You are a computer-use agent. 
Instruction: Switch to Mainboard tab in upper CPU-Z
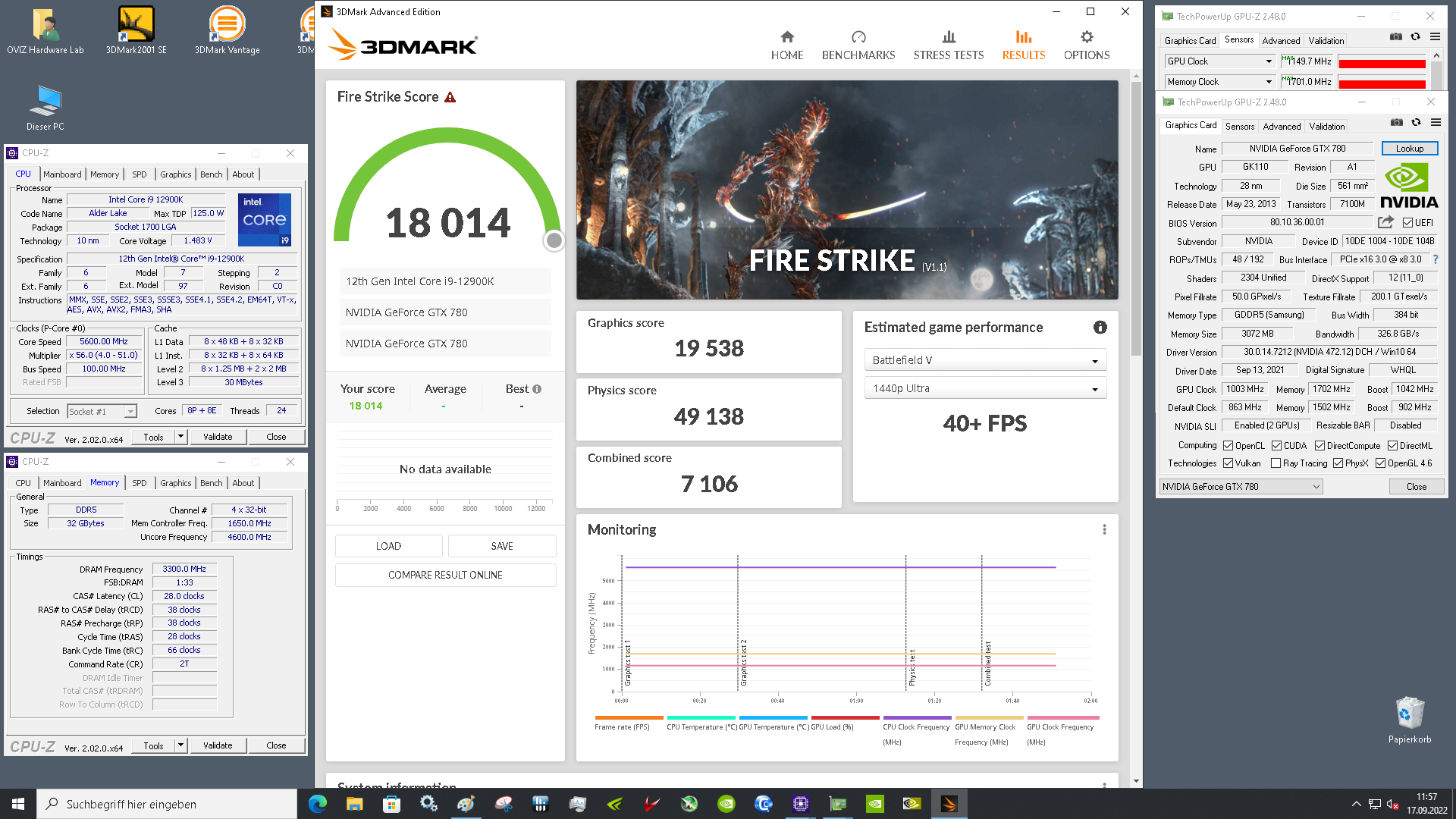pos(62,174)
